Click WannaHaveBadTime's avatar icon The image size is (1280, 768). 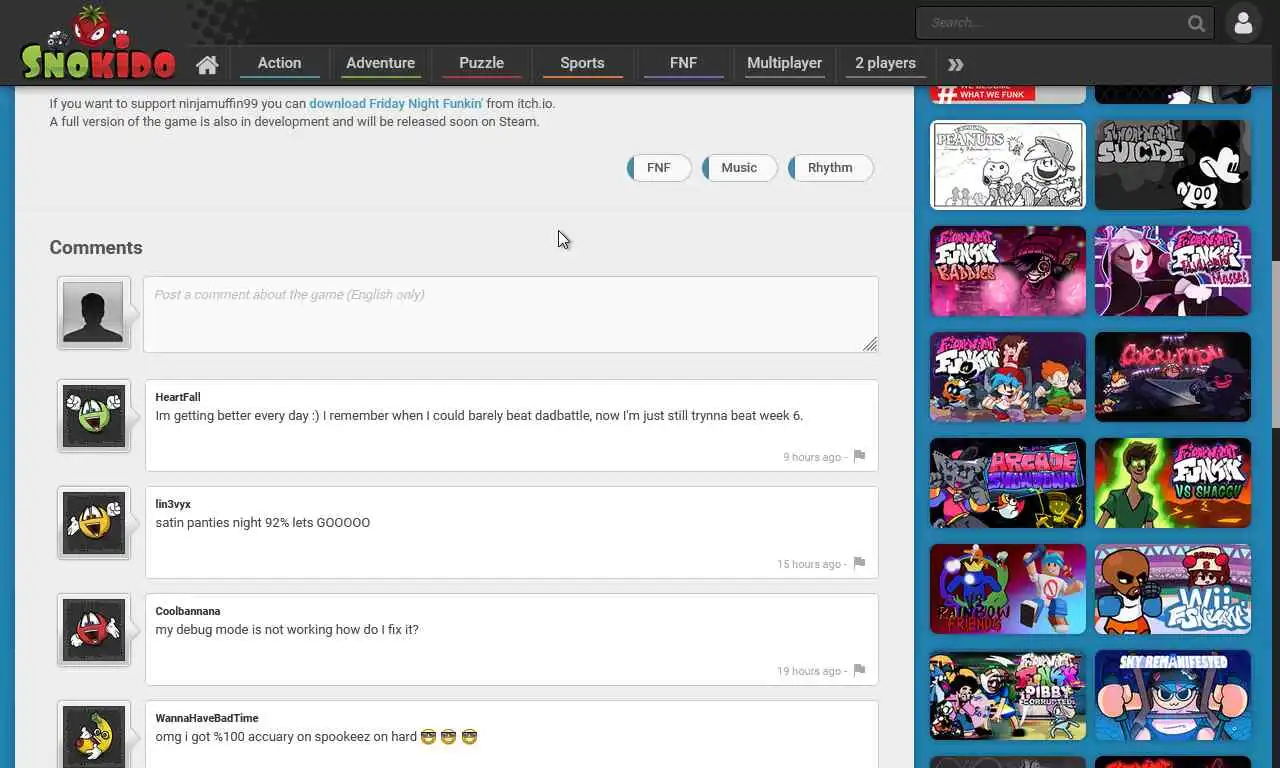pos(93,734)
